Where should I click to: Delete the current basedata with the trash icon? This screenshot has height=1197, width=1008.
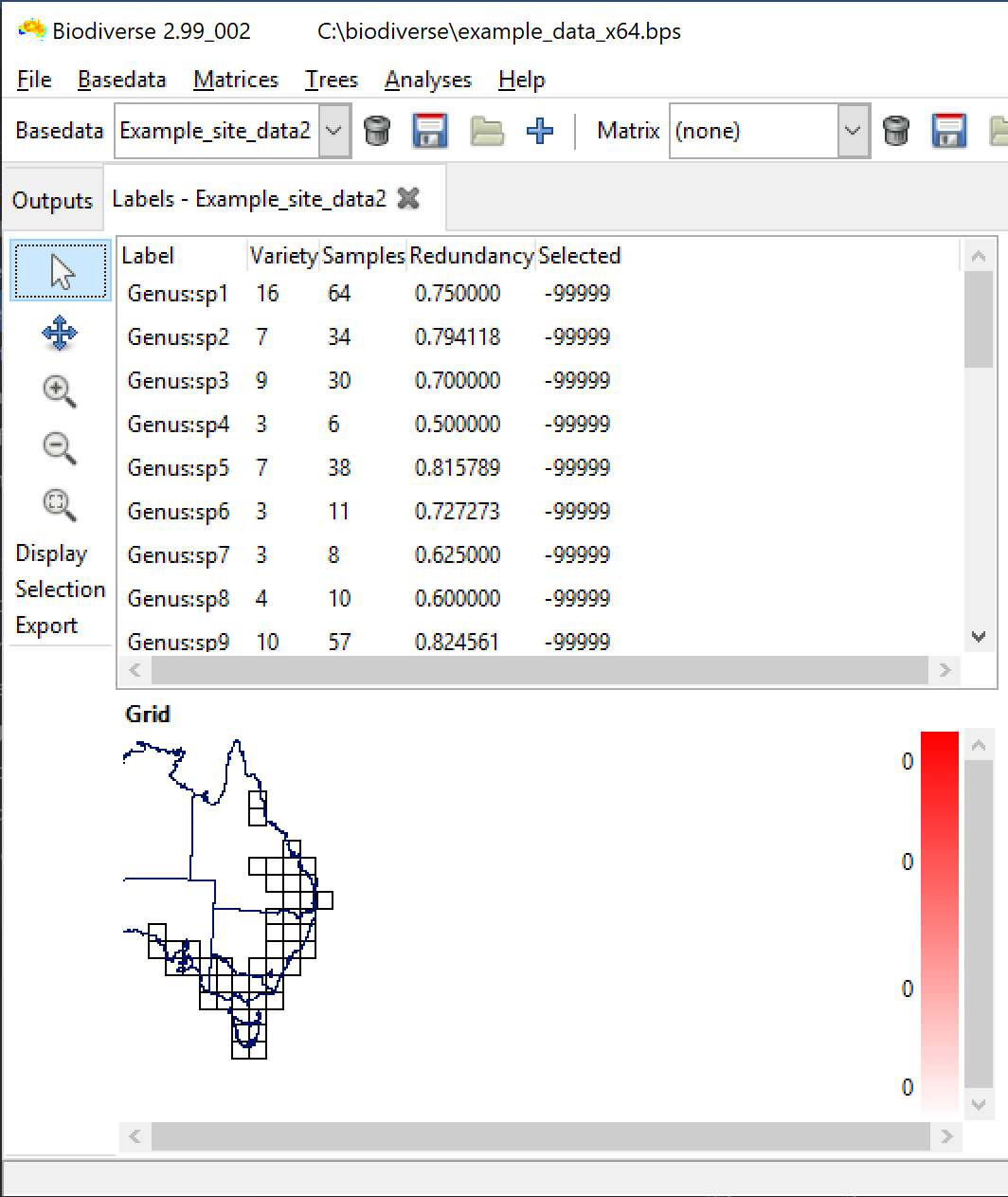pyautogui.click(x=378, y=131)
